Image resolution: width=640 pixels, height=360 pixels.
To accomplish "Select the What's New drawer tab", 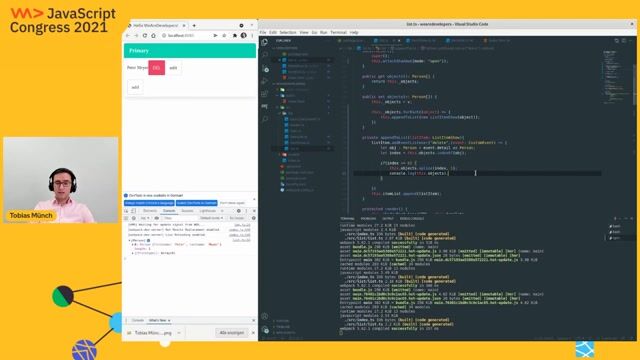I will (x=158, y=320).
